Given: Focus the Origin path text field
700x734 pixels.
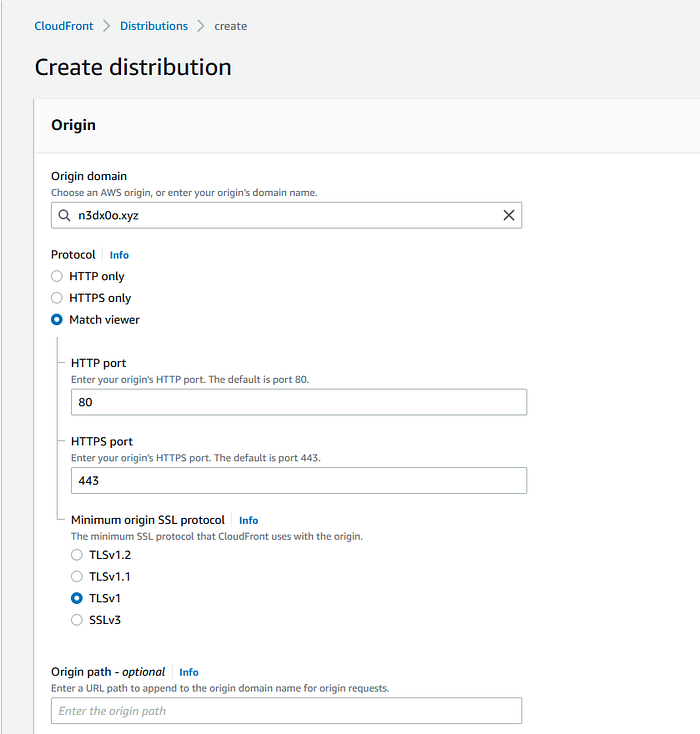Looking at the screenshot, I should 286,711.
